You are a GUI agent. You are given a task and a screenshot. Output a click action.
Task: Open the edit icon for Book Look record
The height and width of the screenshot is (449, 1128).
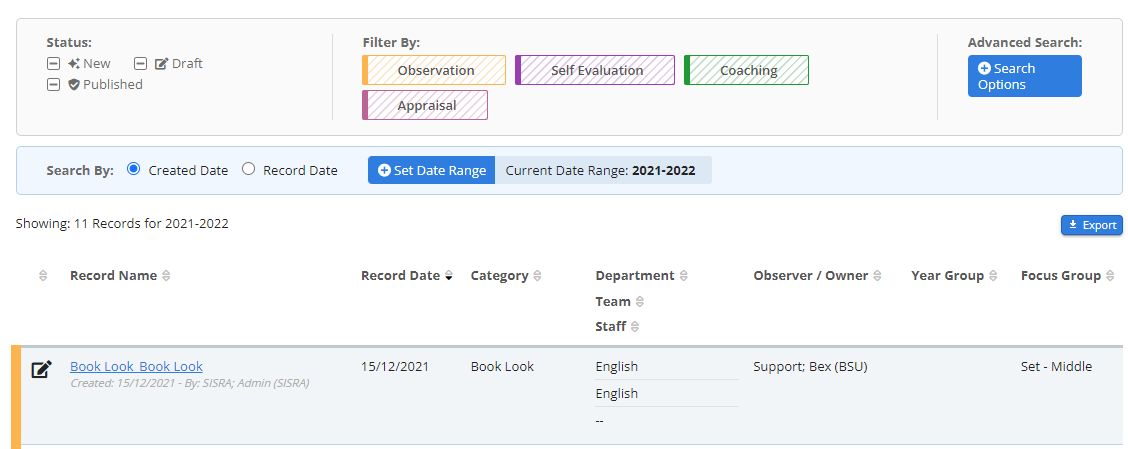tap(41, 370)
